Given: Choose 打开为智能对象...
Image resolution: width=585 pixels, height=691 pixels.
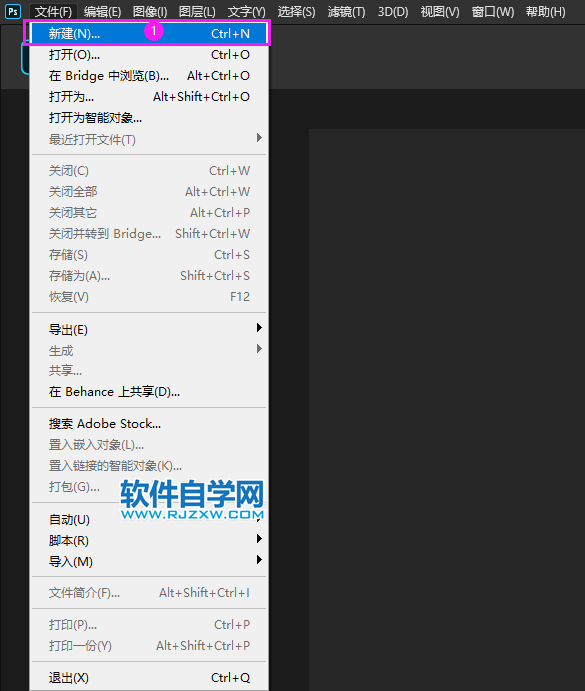Looking at the screenshot, I should pos(149,118).
